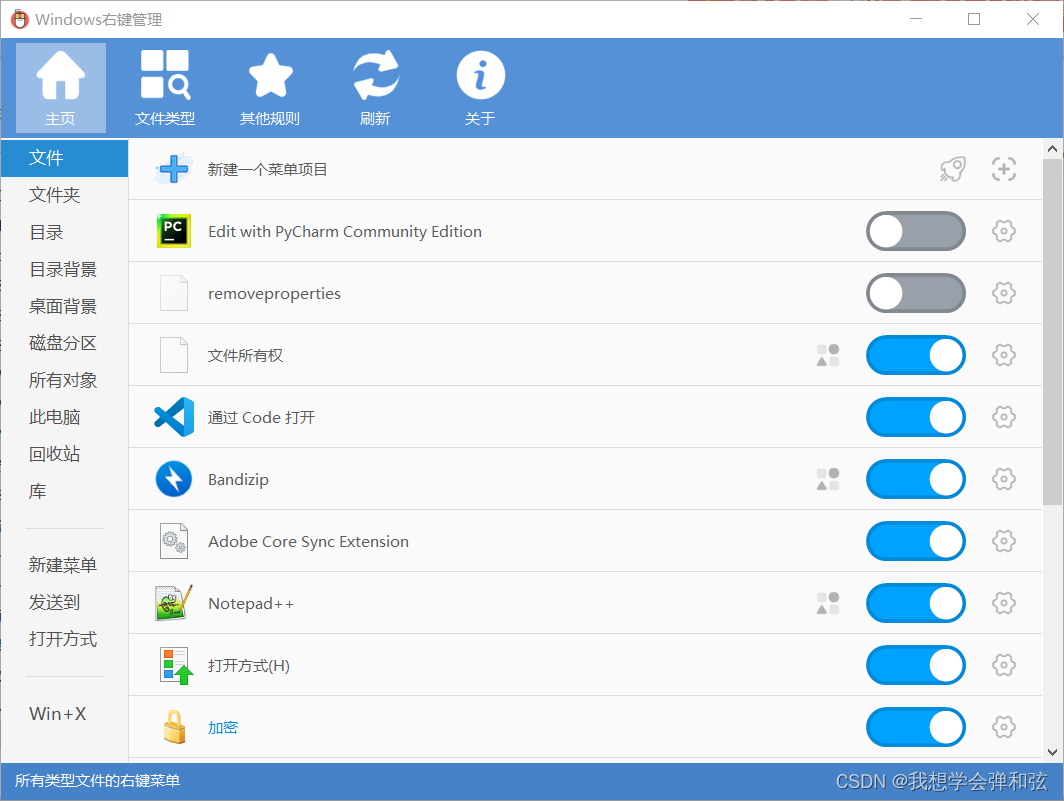Click the Bandizip lightning icon
Image resolution: width=1064 pixels, height=801 pixels.
tap(174, 479)
